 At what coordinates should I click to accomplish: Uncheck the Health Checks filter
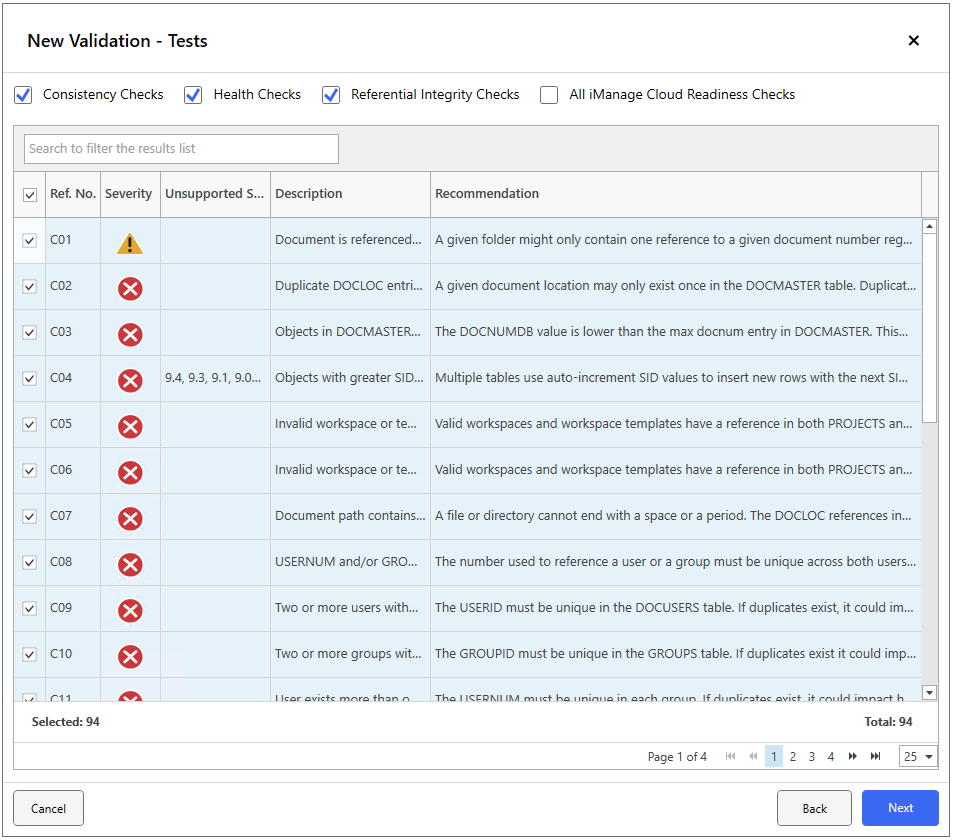click(192, 94)
